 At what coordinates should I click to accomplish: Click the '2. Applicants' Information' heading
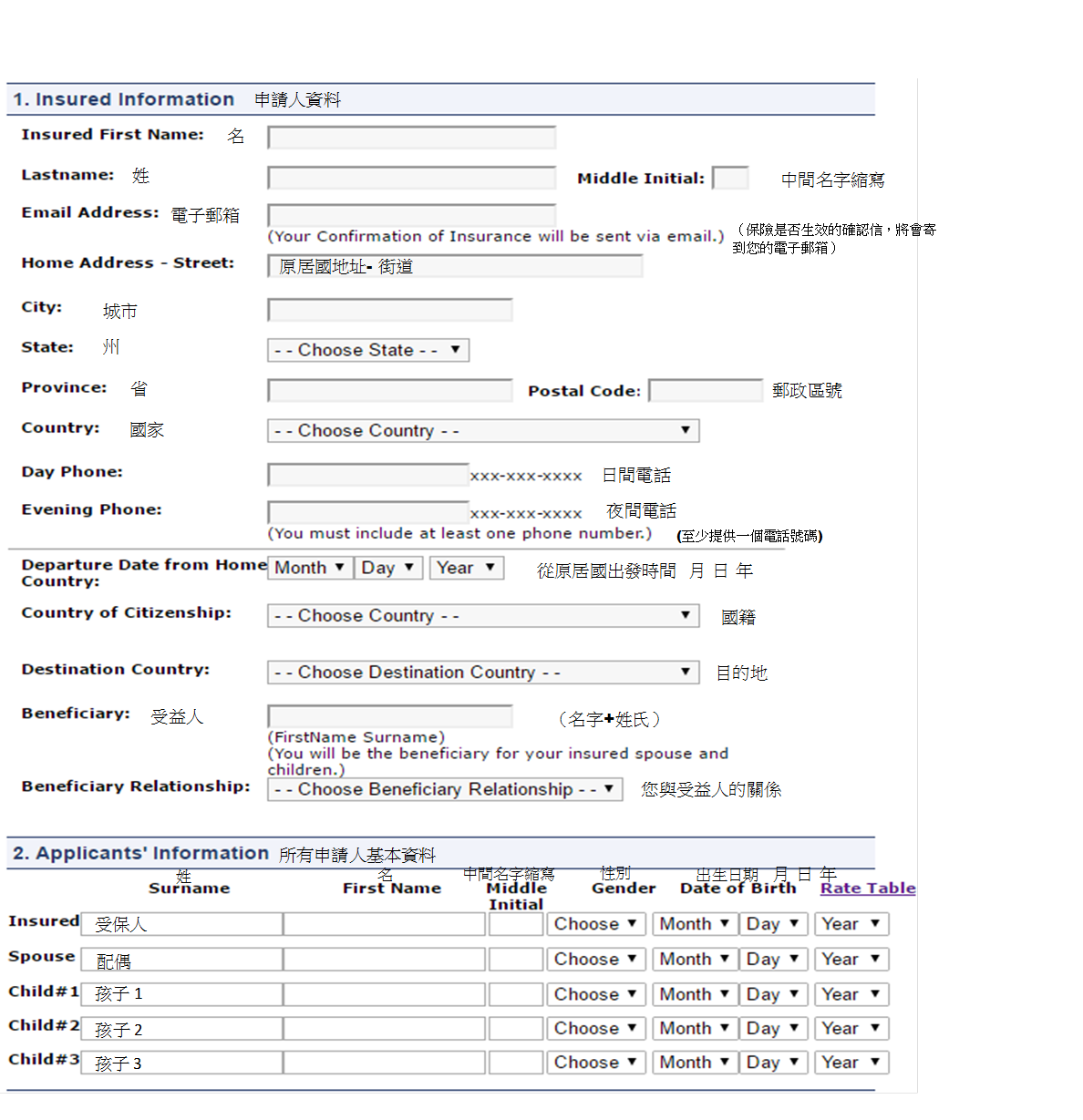140,853
